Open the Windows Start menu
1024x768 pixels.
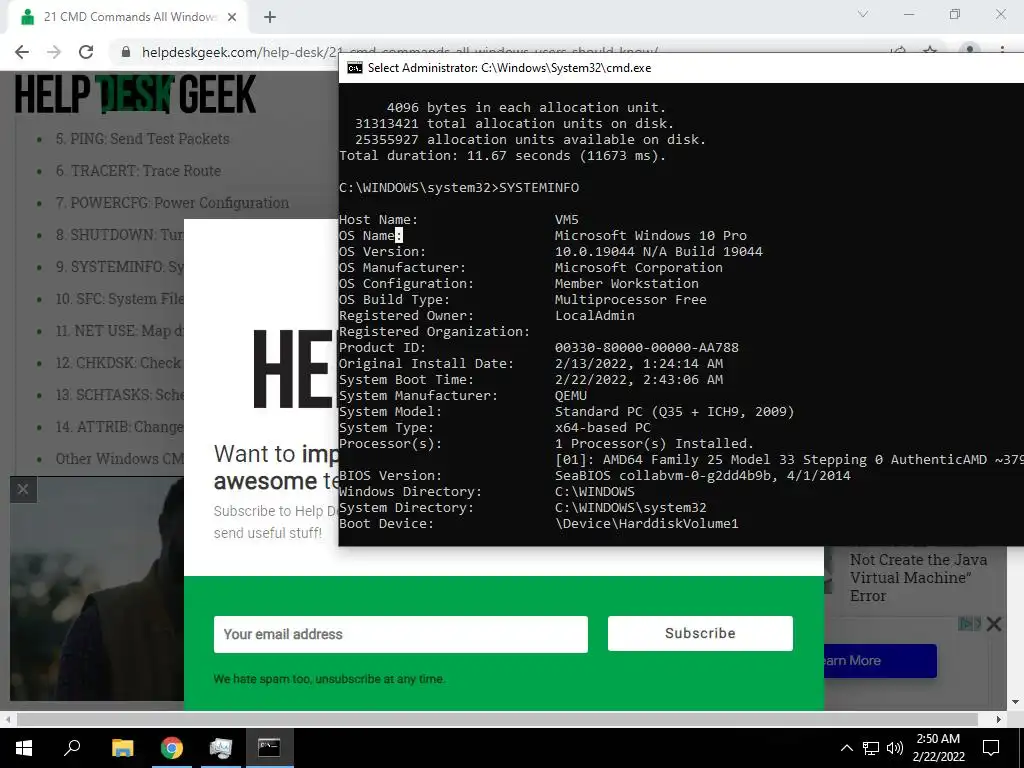click(x=24, y=748)
